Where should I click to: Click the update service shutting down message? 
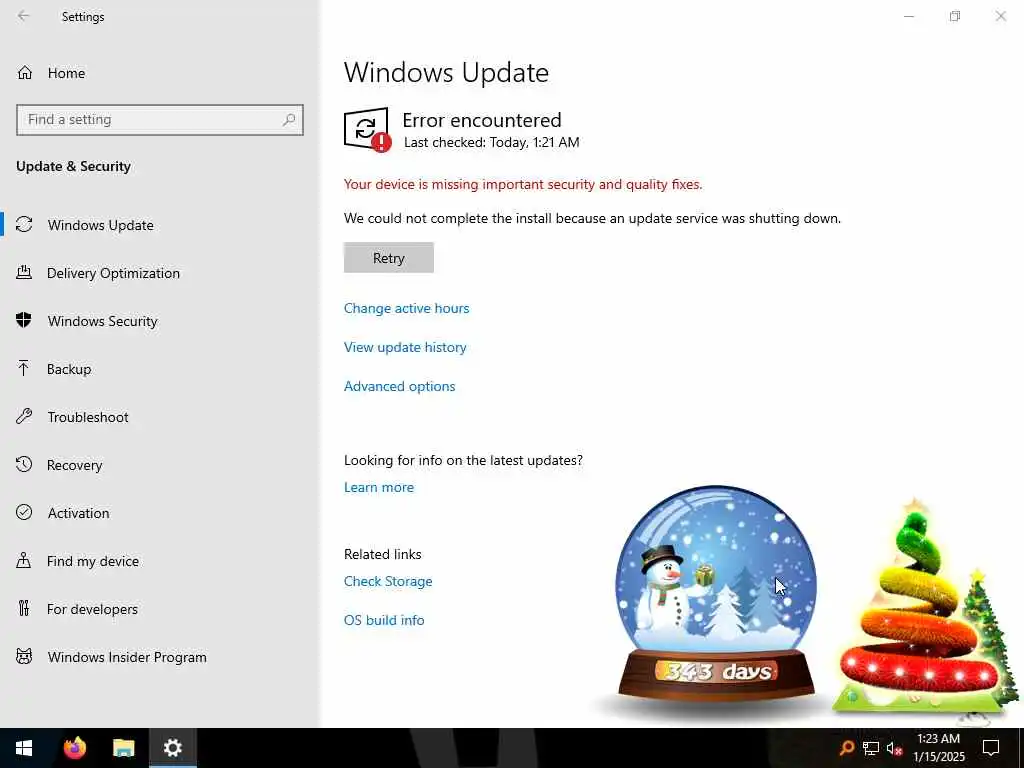point(592,218)
